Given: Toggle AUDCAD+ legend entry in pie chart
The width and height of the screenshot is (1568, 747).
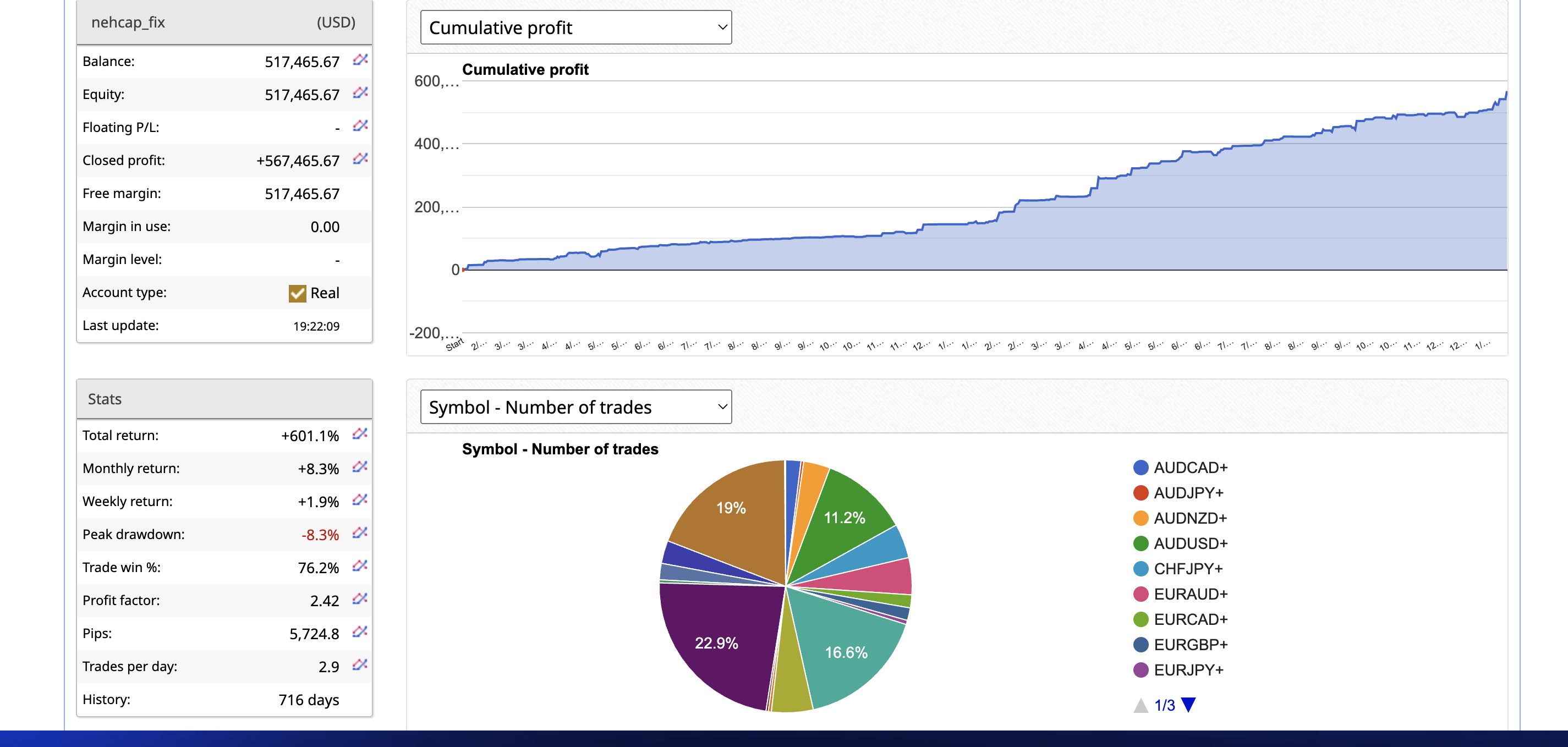Looking at the screenshot, I should 1190,467.
